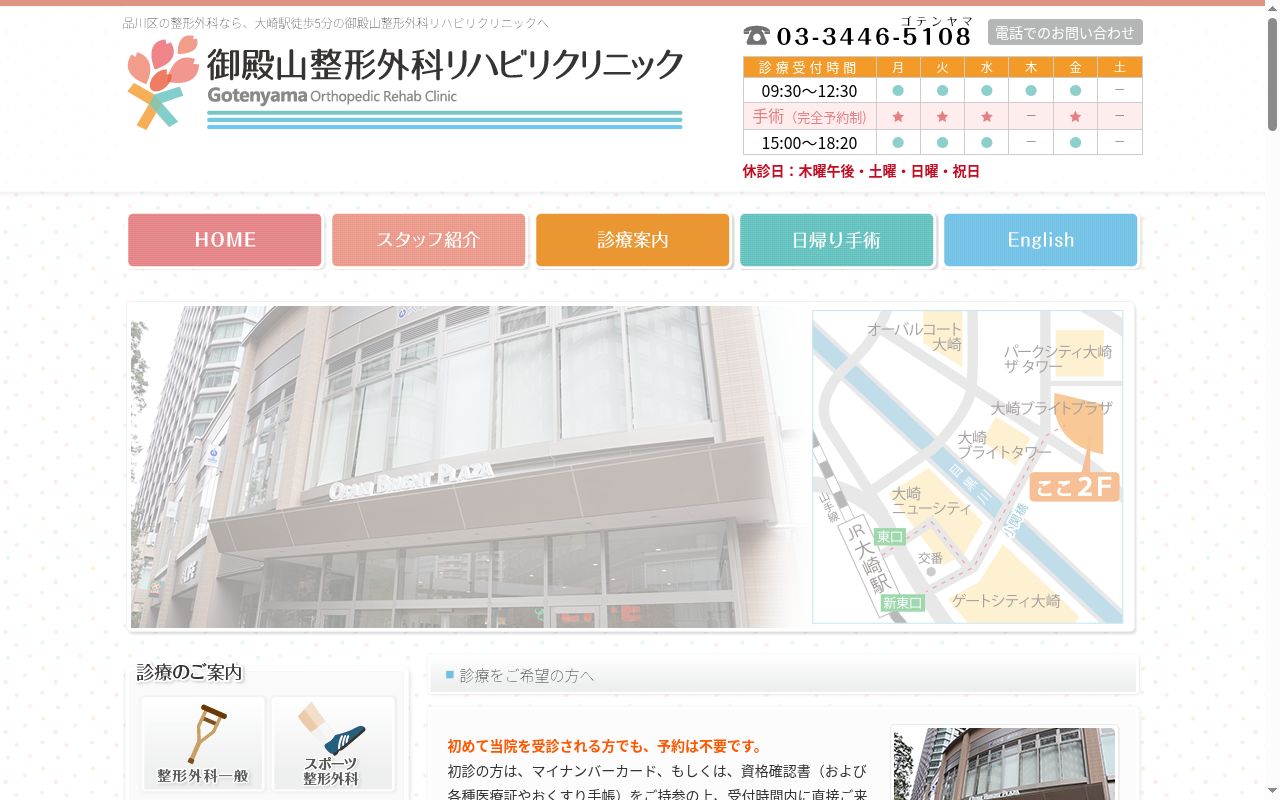Click the 電話でのお問い合わせ button
This screenshot has height=800, width=1280.
[x=1065, y=32]
